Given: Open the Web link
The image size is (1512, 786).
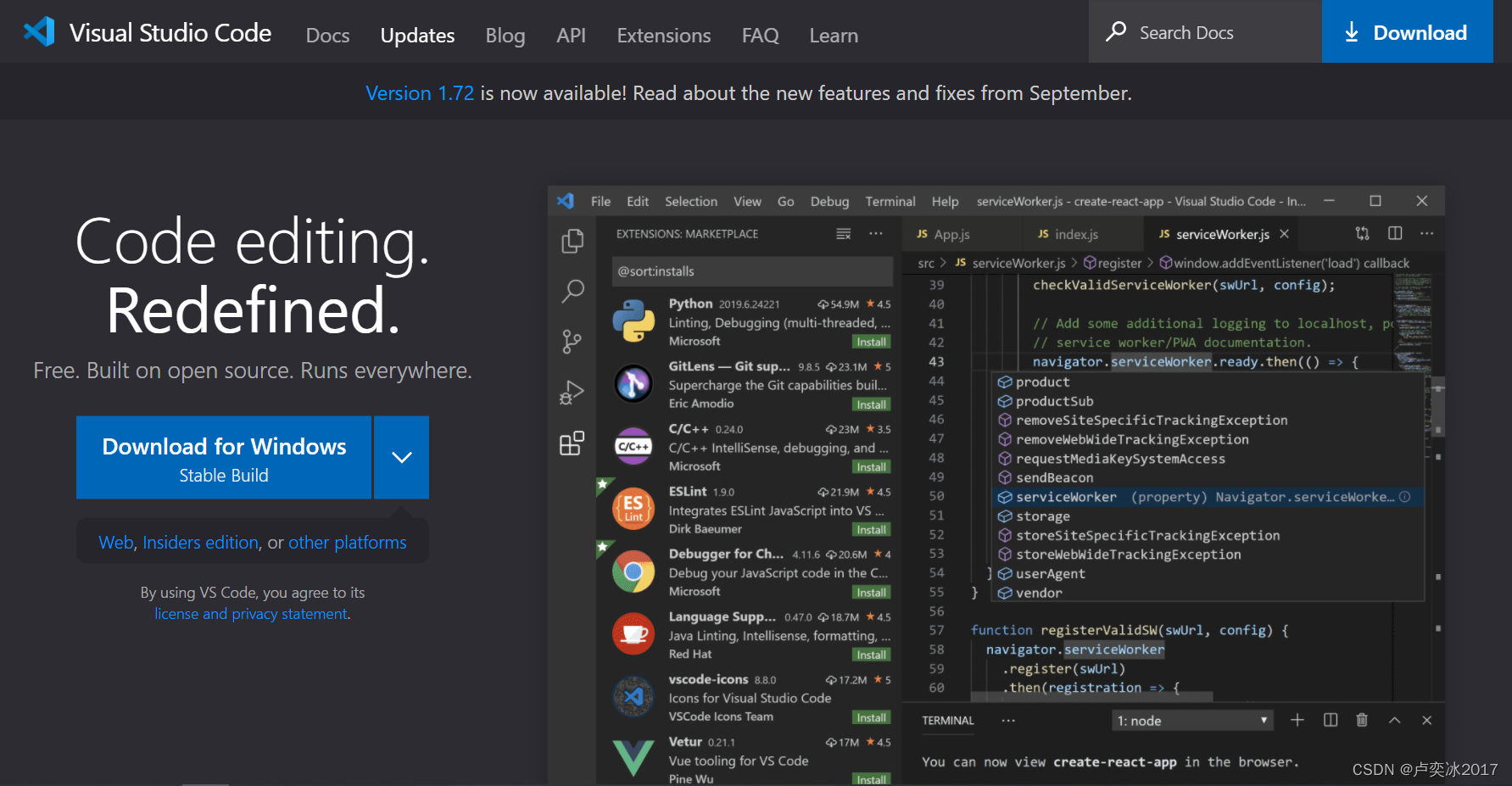Looking at the screenshot, I should [x=116, y=543].
